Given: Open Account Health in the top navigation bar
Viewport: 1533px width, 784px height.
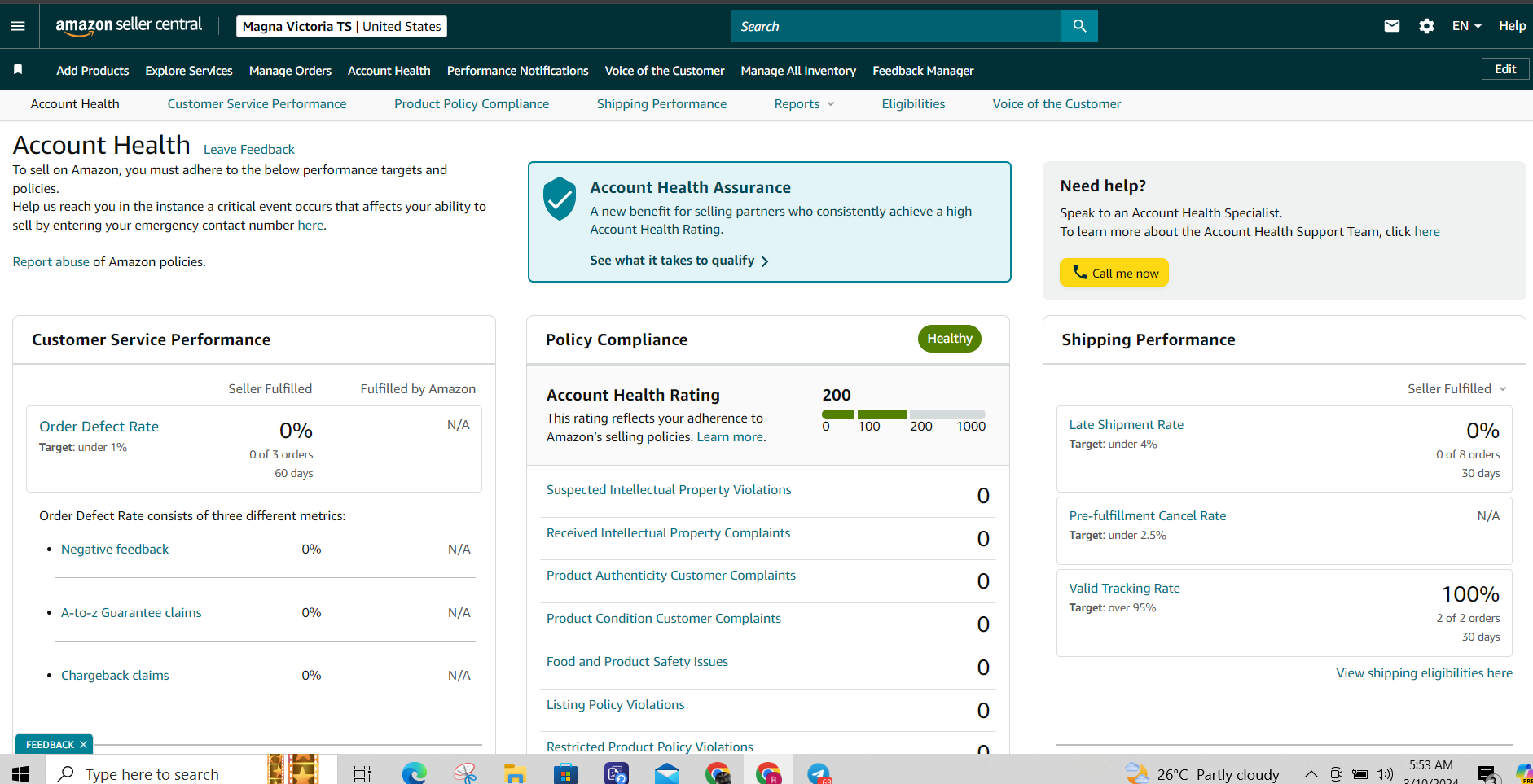Looking at the screenshot, I should click(x=389, y=71).
